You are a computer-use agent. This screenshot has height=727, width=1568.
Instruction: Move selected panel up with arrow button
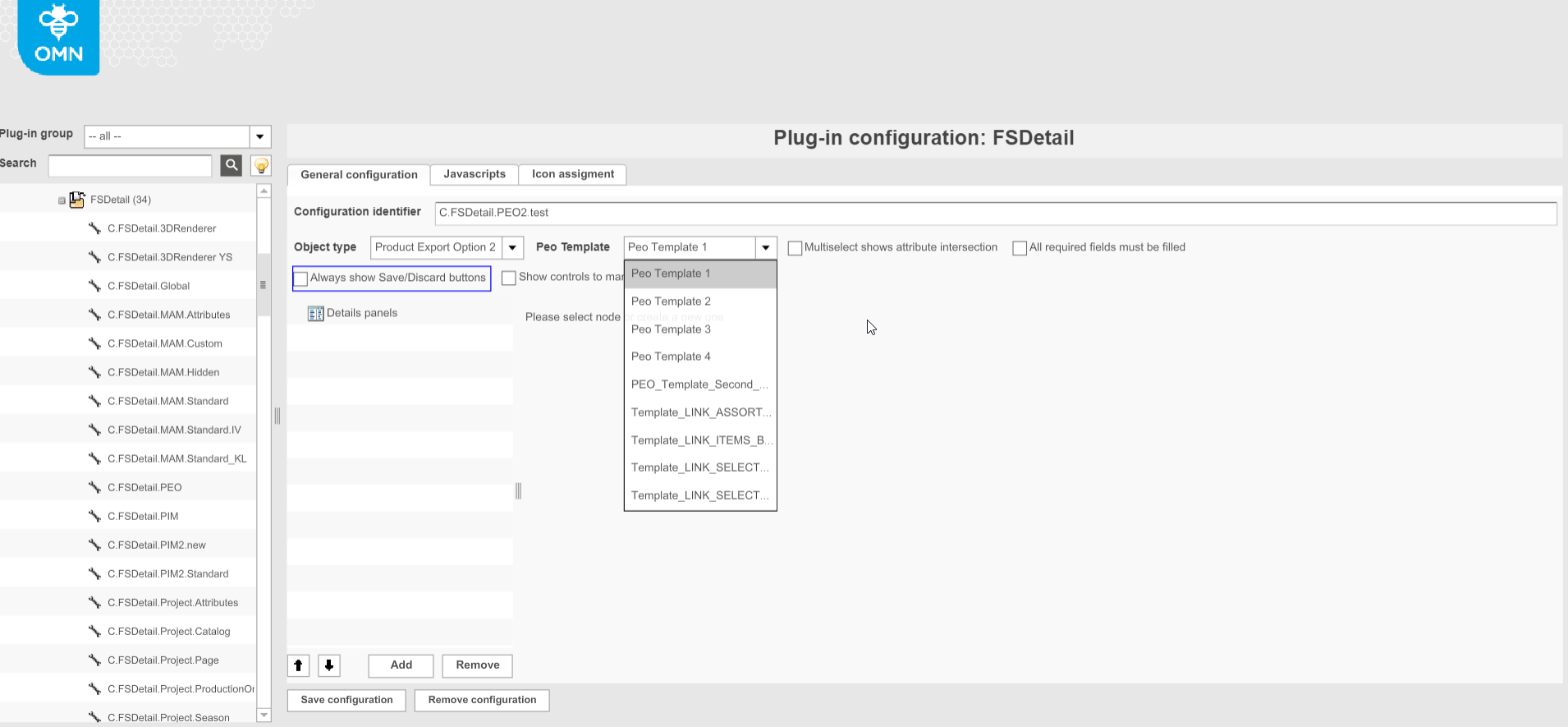coord(299,665)
